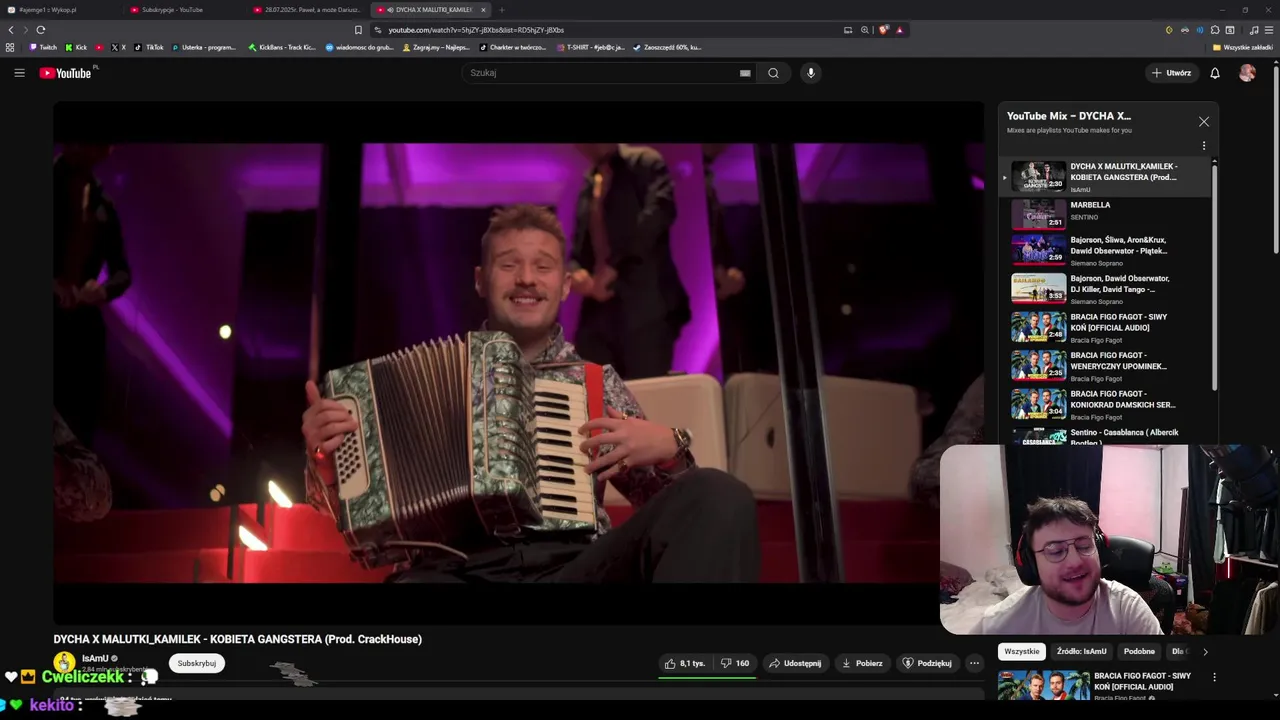Select current KOBIETA GANGSTERA playlist entry
The image size is (1280, 720).
point(1105,177)
